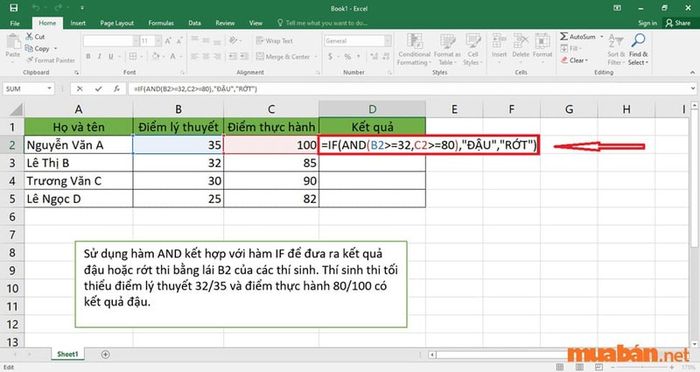Screen dimensions: 700x372
Task: Click the Wrap Text button
Action: 275,41
